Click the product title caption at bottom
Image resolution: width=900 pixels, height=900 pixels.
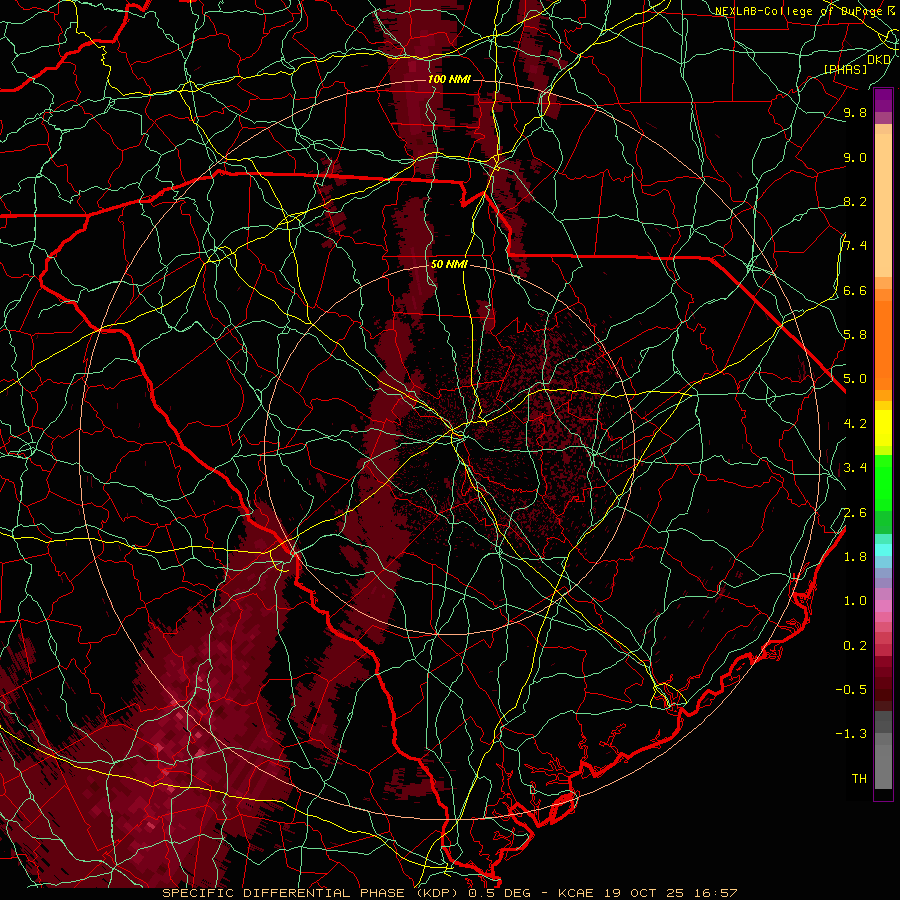[449, 893]
